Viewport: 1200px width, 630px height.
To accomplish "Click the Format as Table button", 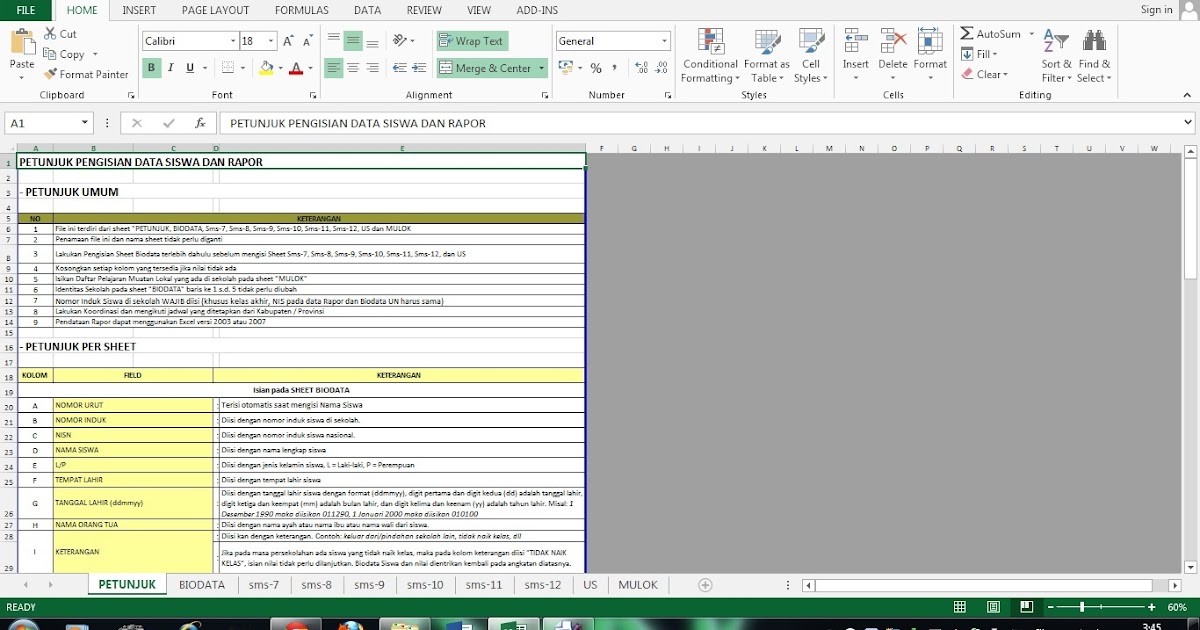I will (767, 56).
